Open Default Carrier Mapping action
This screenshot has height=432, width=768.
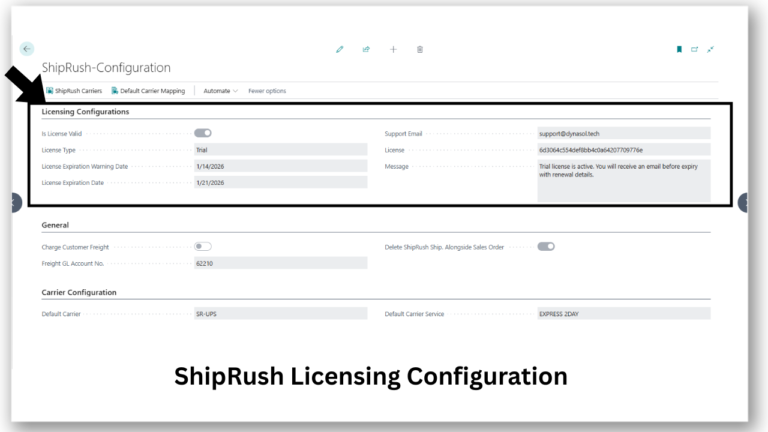coord(148,91)
